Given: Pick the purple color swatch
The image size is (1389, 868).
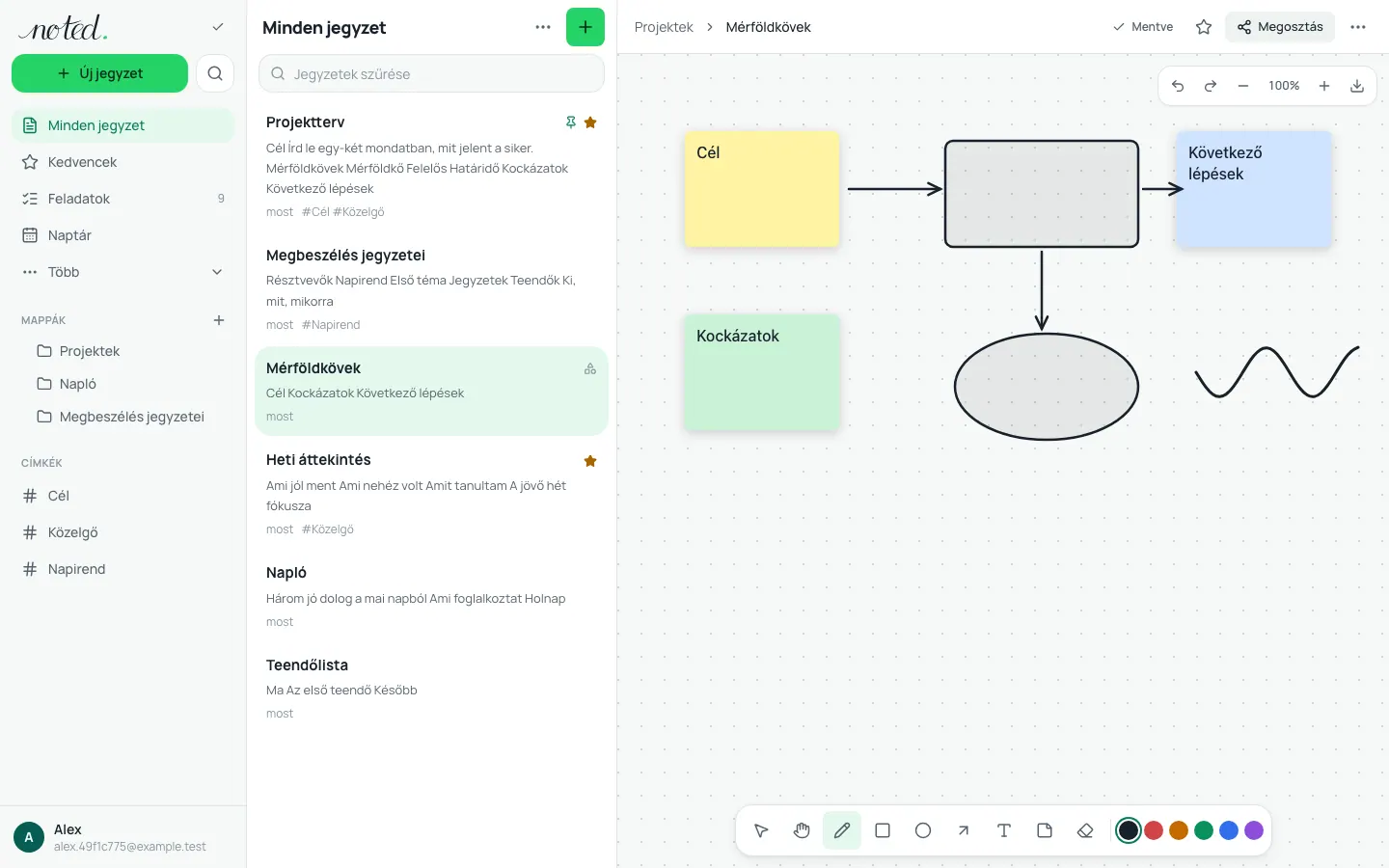Looking at the screenshot, I should click(1254, 830).
